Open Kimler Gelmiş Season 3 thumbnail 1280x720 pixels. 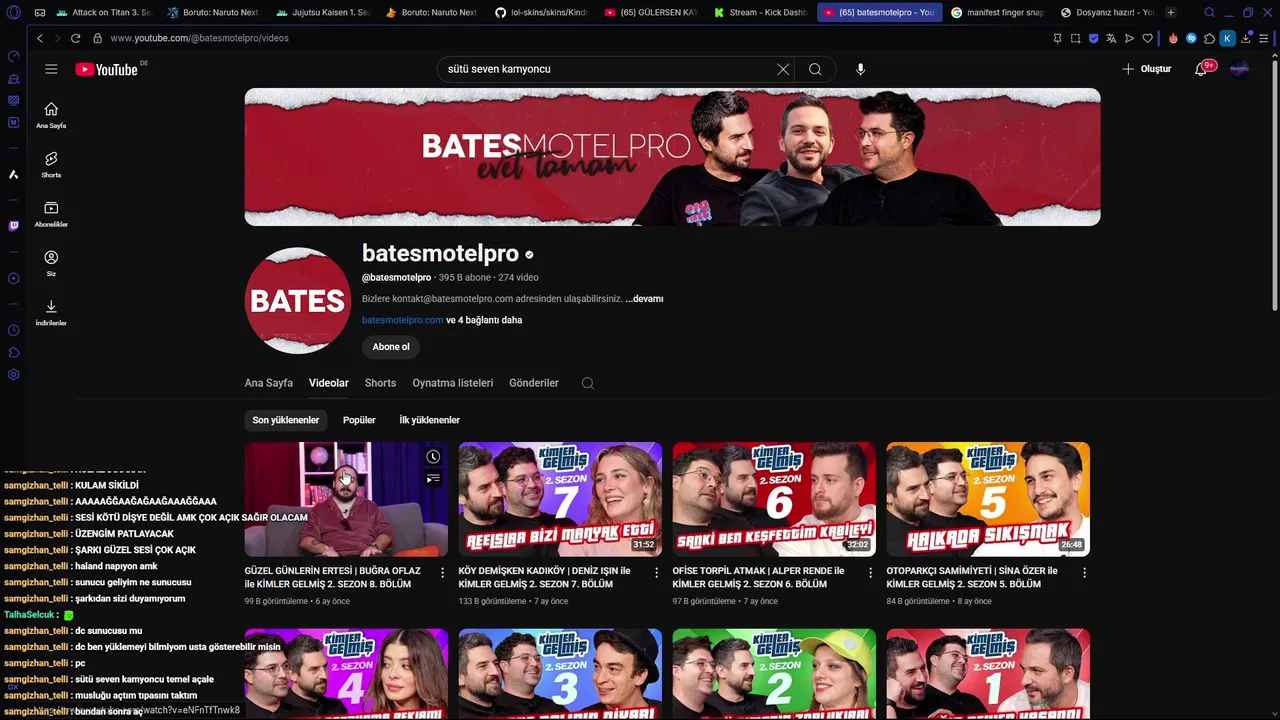click(560, 673)
